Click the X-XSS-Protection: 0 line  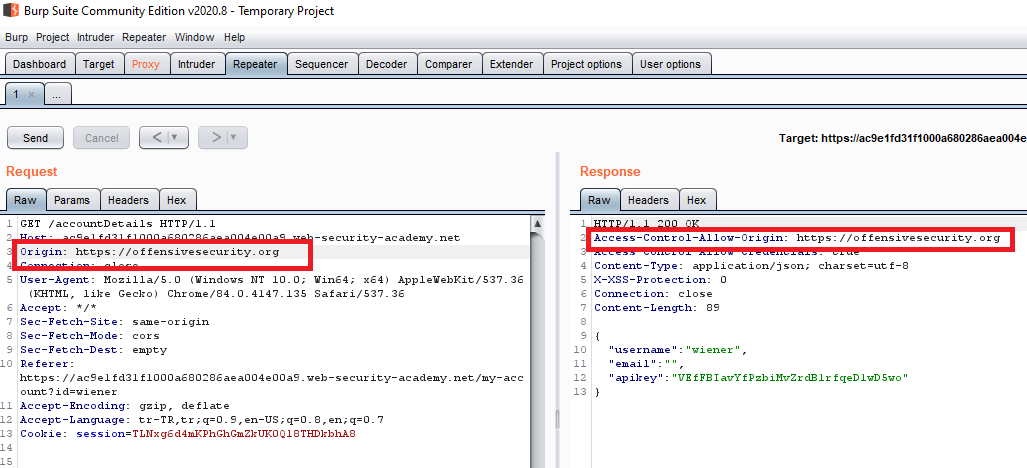660,279
